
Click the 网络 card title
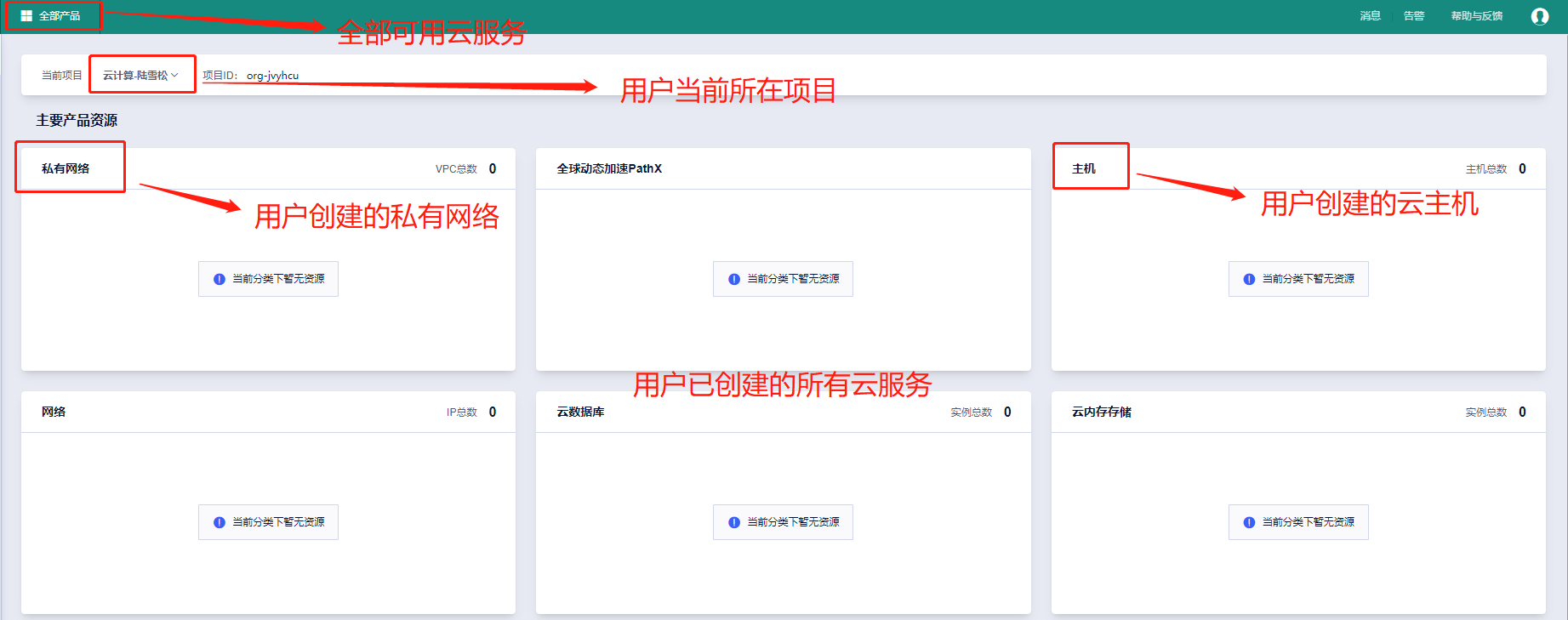[54, 412]
